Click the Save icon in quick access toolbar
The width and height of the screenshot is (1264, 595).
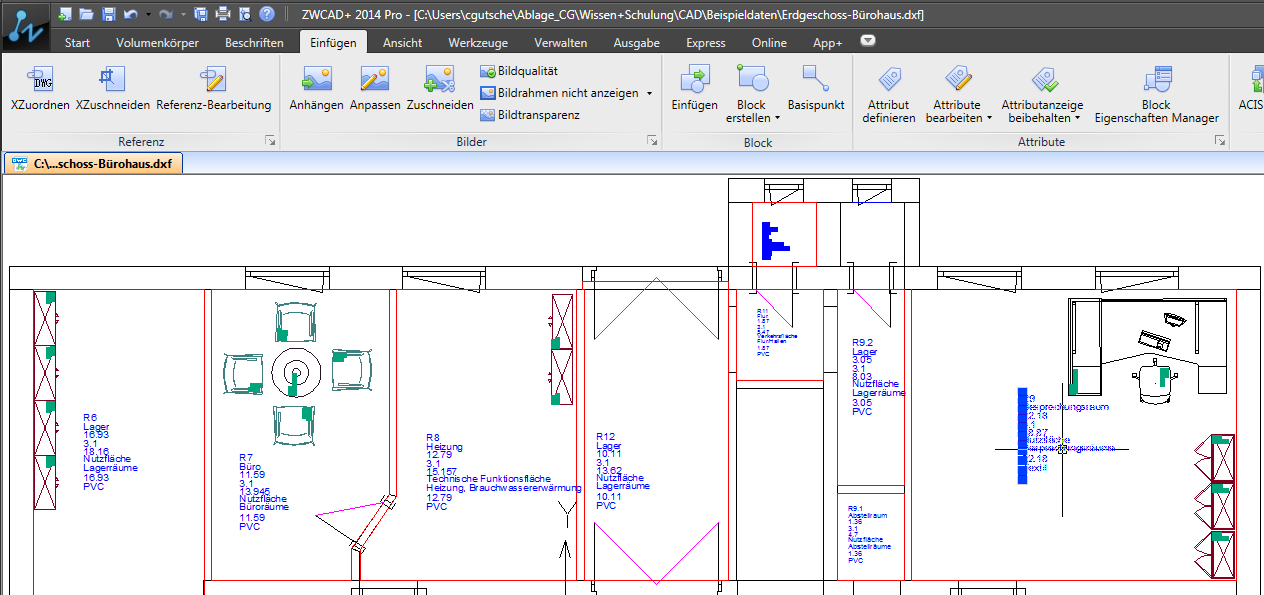pos(107,14)
